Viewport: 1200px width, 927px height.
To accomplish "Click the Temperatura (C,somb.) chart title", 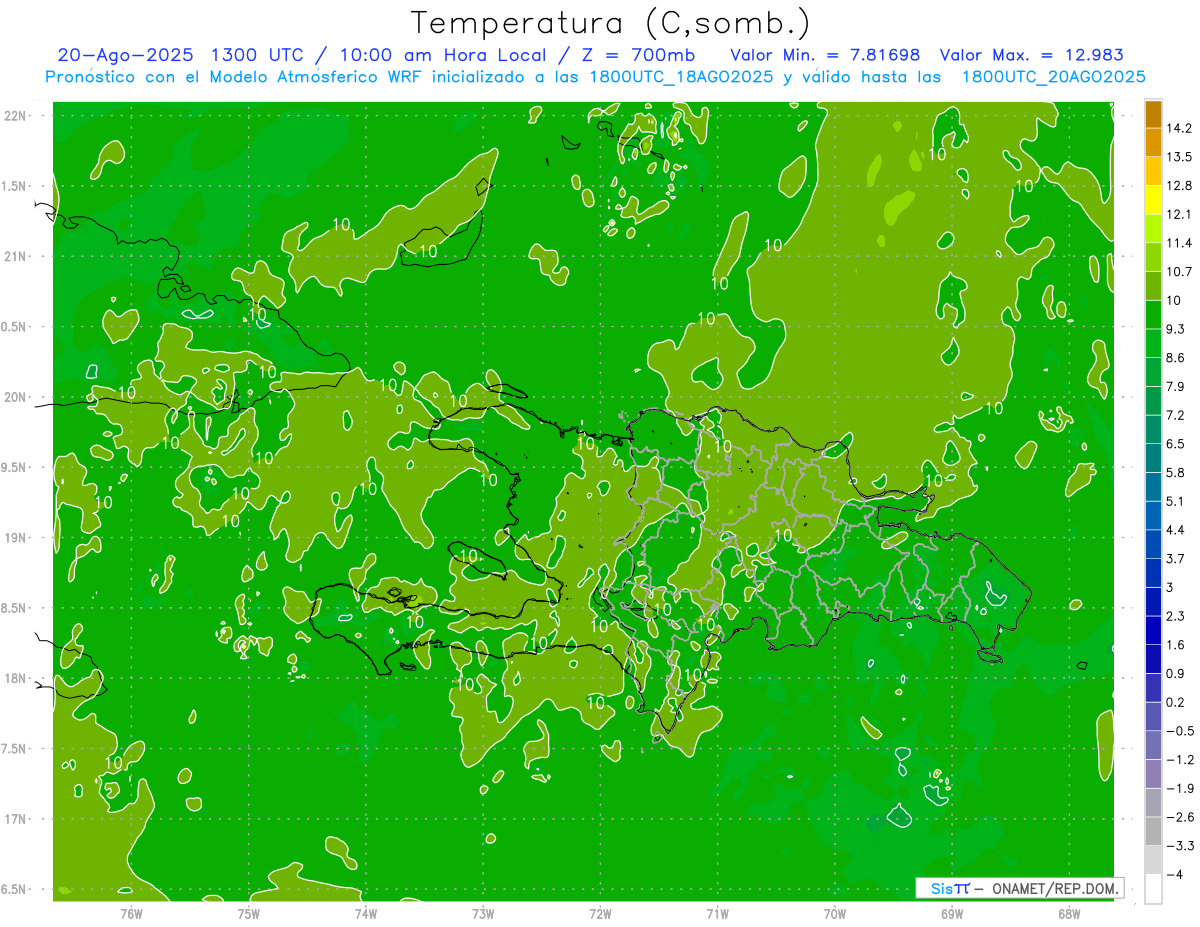I will pos(610,23).
